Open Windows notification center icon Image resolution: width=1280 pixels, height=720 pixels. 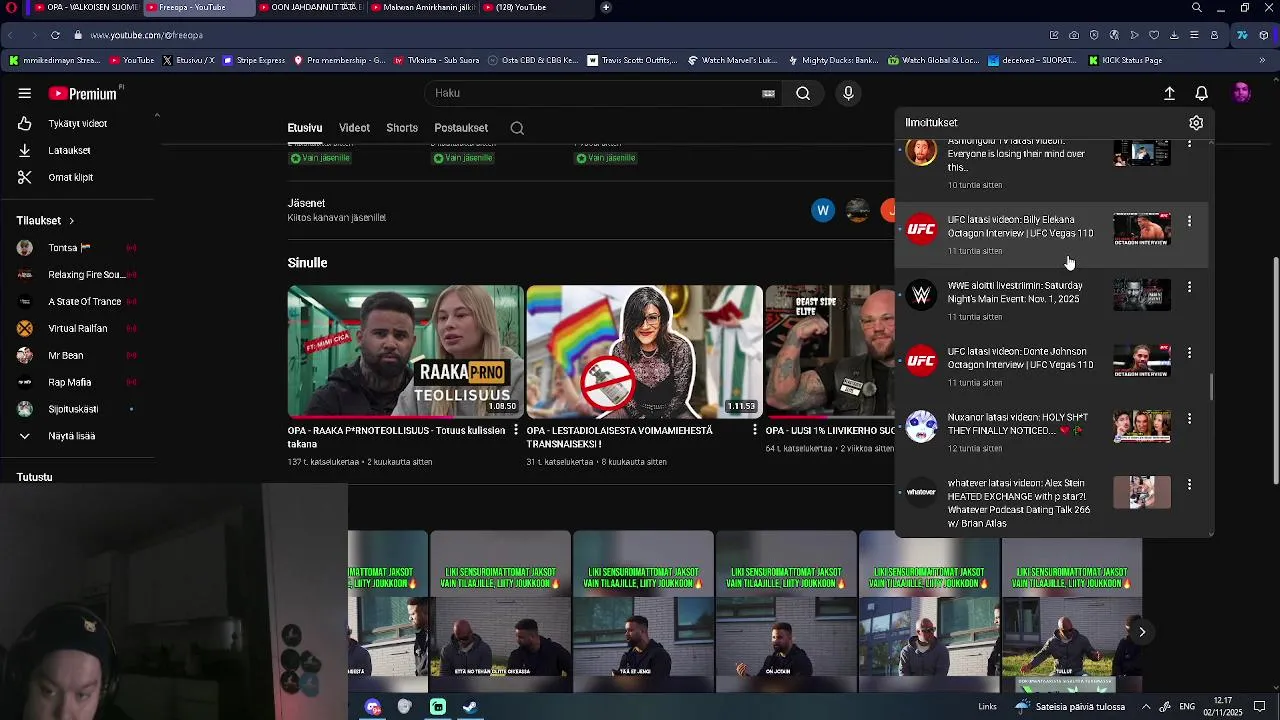(x=1260, y=707)
